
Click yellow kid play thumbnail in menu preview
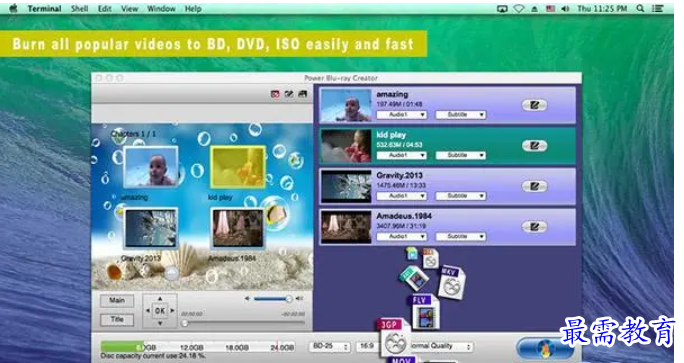click(x=238, y=167)
